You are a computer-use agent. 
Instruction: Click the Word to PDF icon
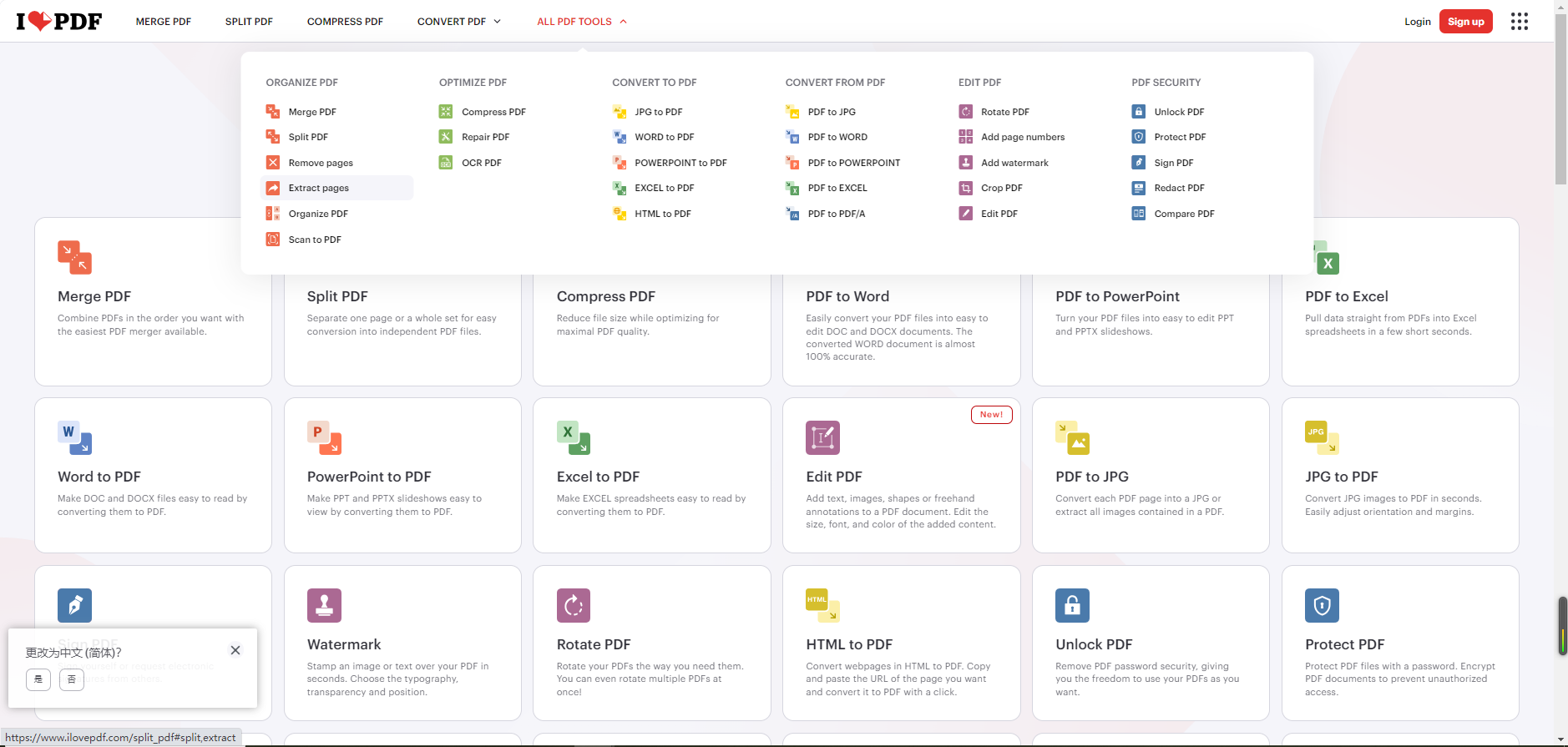point(74,437)
